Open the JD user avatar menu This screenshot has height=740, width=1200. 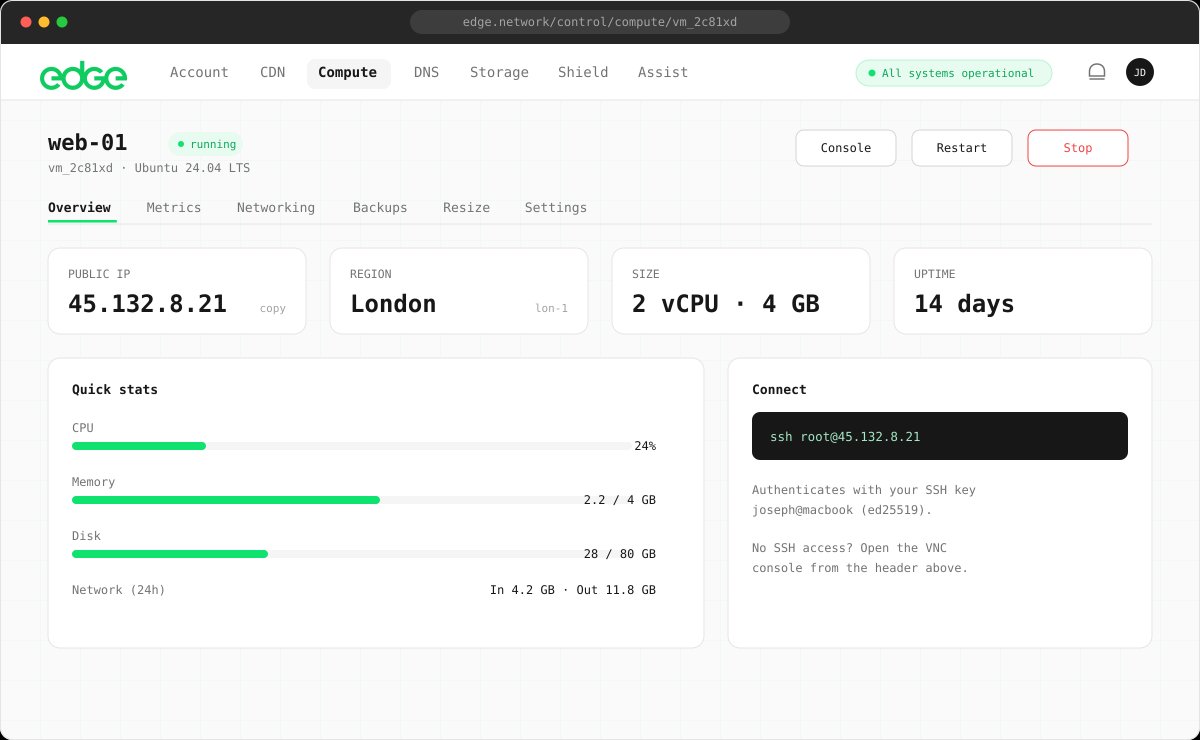1139,72
